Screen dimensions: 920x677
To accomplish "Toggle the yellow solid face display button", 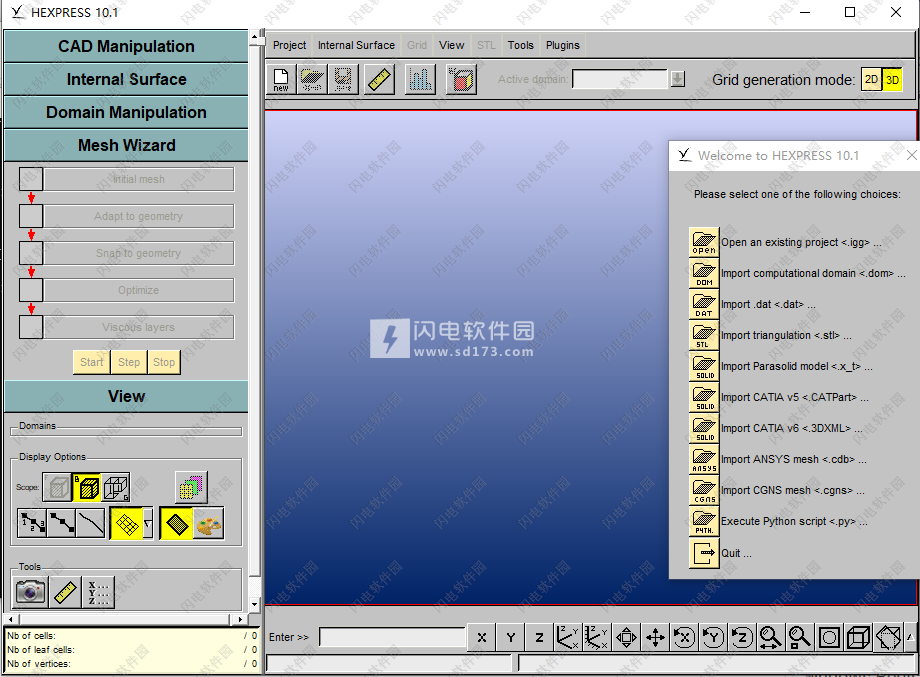I will click(177, 523).
